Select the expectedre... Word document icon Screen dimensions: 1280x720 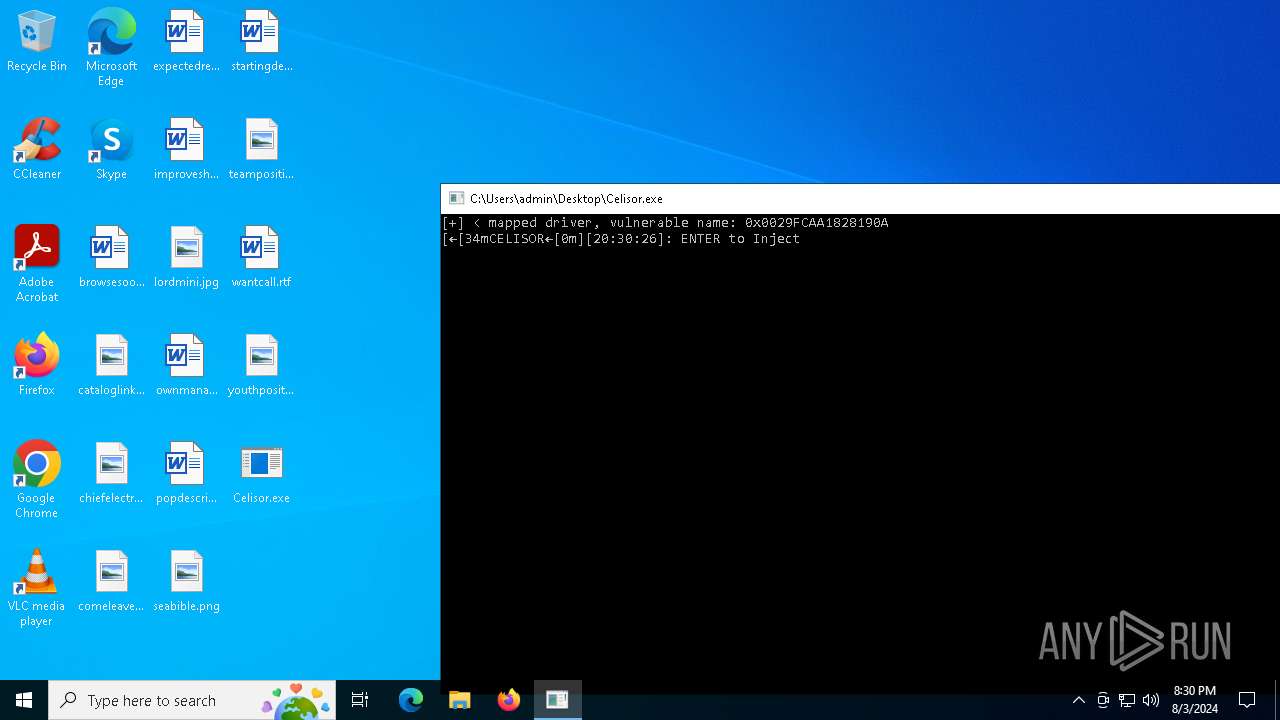(186, 41)
